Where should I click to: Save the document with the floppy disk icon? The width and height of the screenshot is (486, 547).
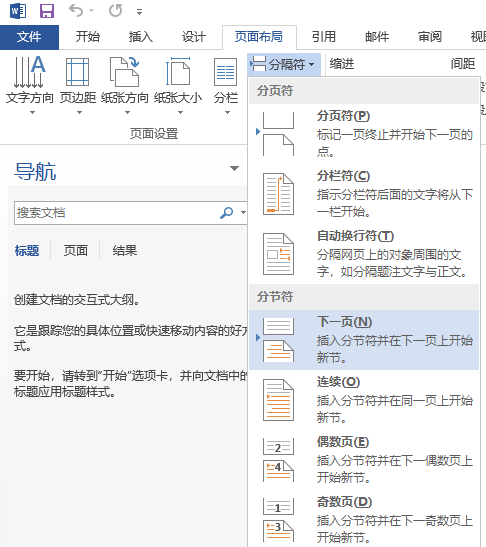coord(46,11)
